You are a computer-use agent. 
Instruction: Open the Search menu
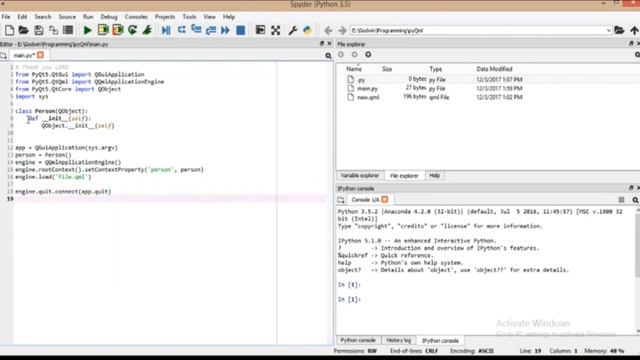[42, 17]
